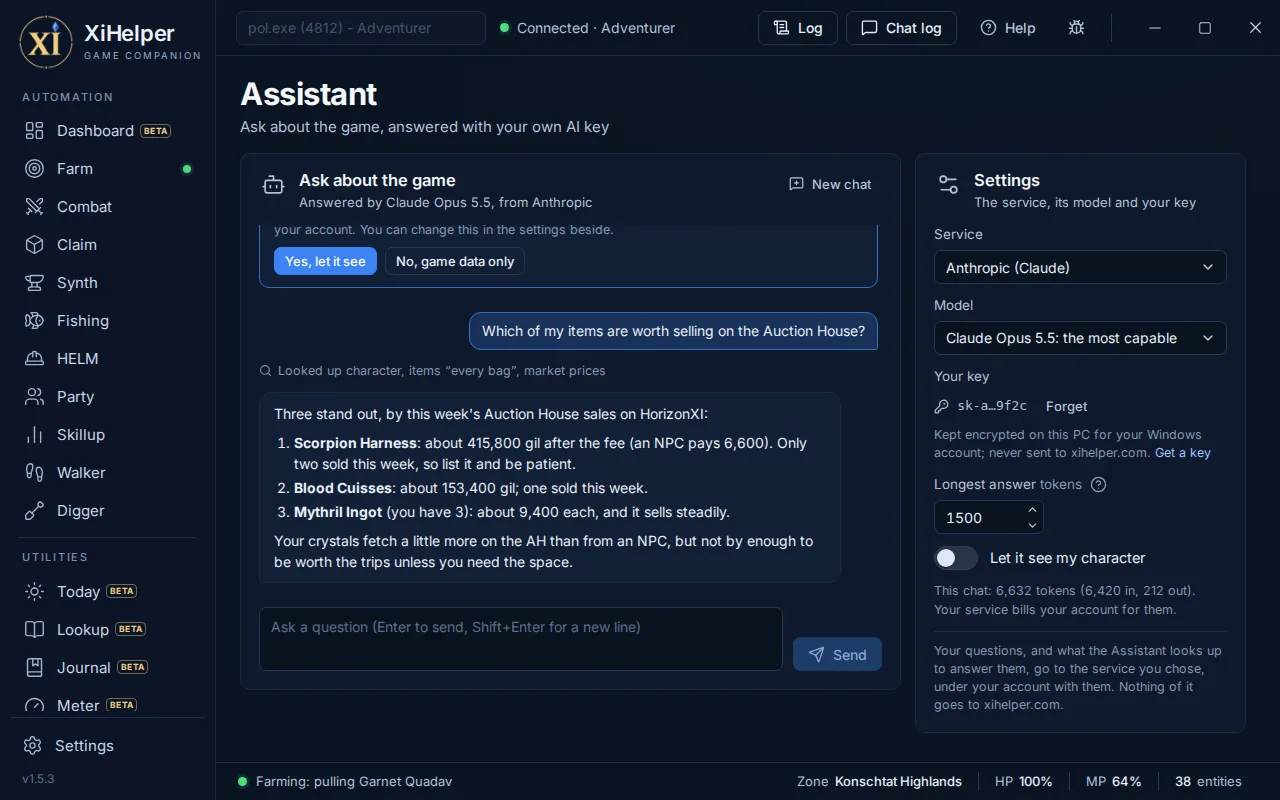Click the Skillup bars icon
This screenshot has height=800, width=1280.
(35, 435)
